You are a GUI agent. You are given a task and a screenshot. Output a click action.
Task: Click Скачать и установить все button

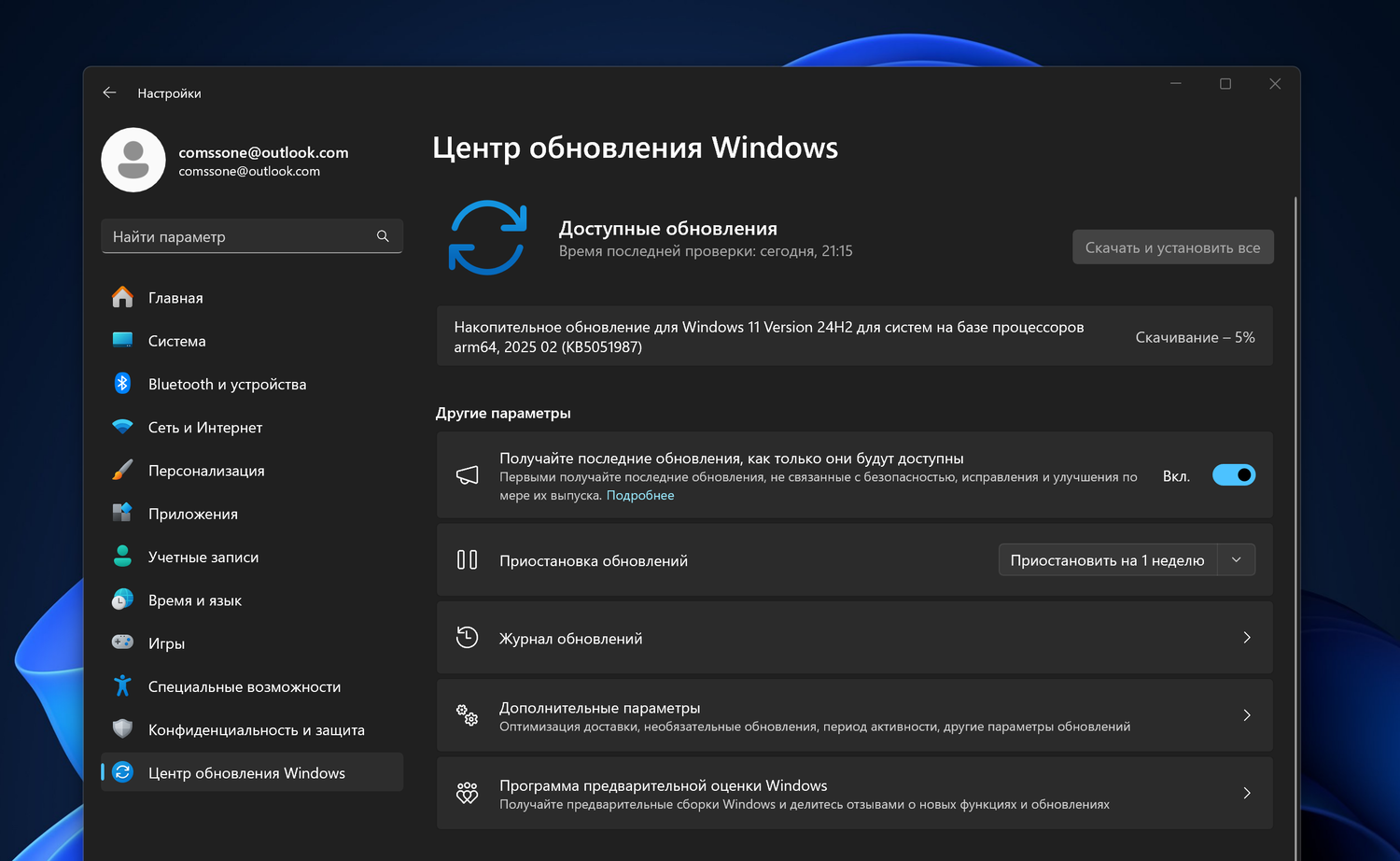pos(1172,247)
